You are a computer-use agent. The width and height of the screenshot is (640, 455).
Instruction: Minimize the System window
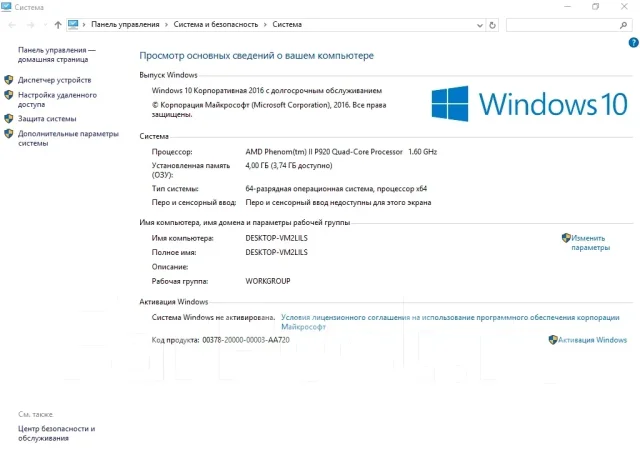tap(567, 7)
